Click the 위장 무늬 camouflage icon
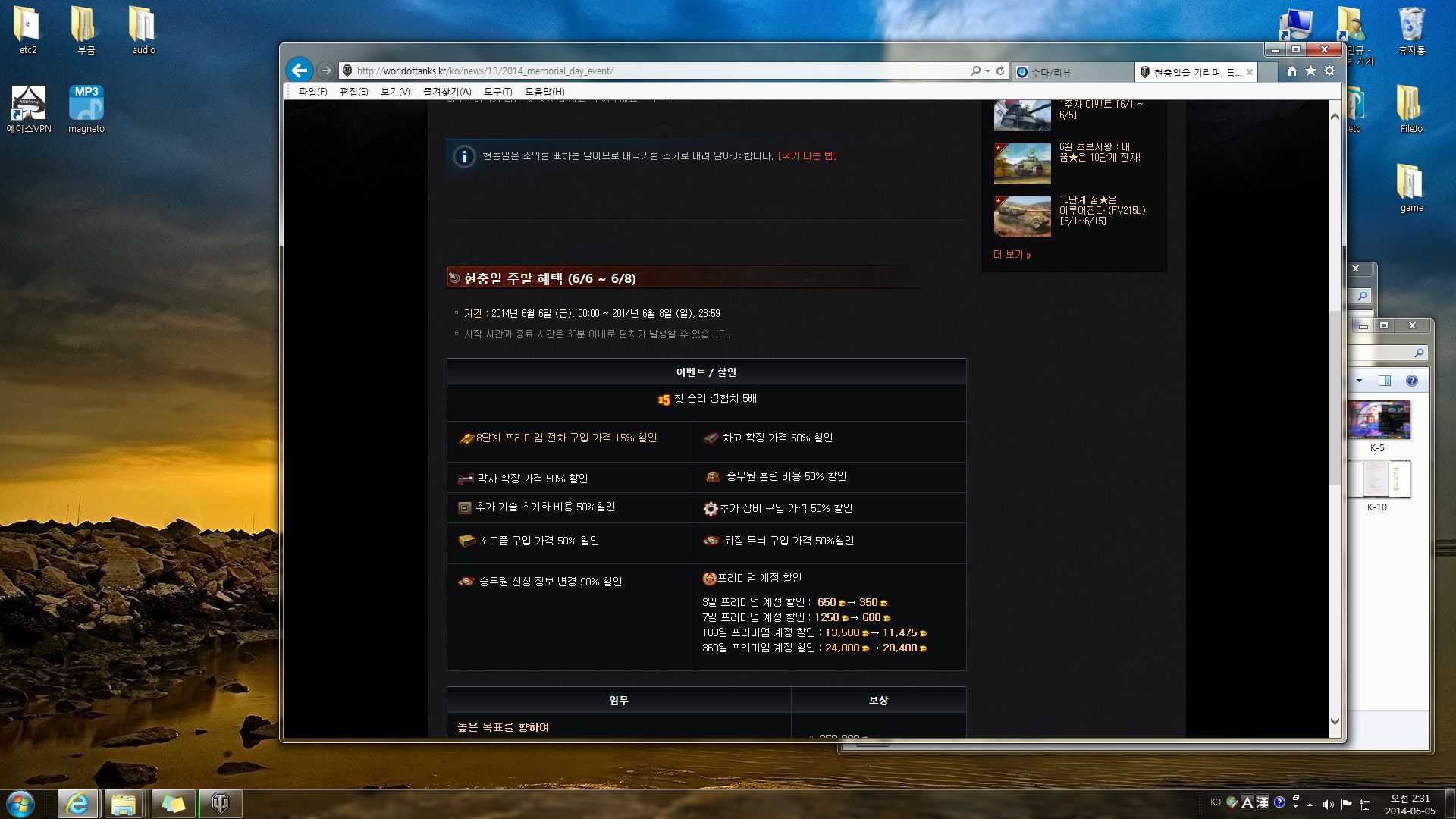The width and height of the screenshot is (1456, 819). click(711, 541)
